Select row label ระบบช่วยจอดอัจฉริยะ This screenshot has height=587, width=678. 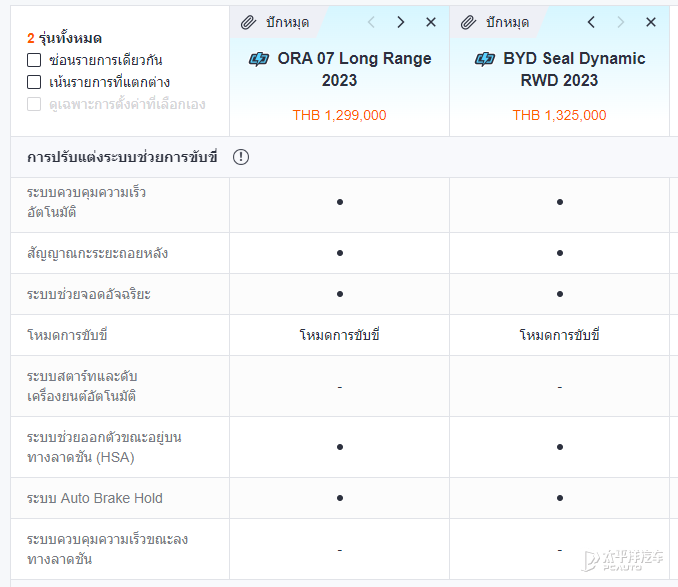click(89, 294)
